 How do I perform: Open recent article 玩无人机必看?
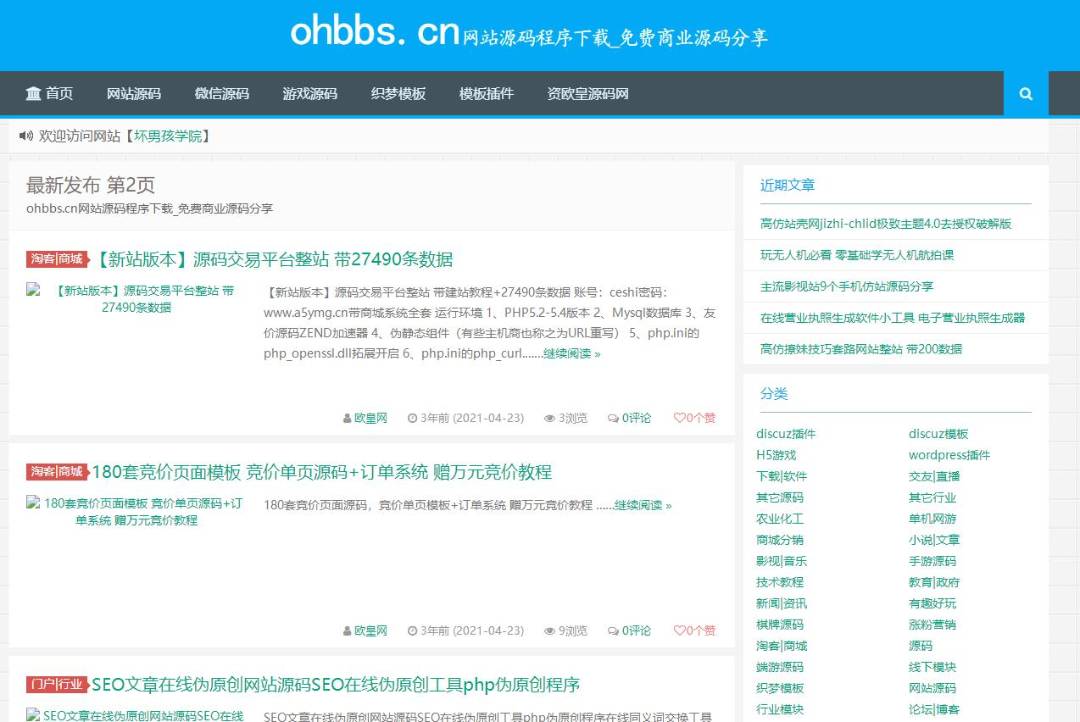[x=857, y=255]
